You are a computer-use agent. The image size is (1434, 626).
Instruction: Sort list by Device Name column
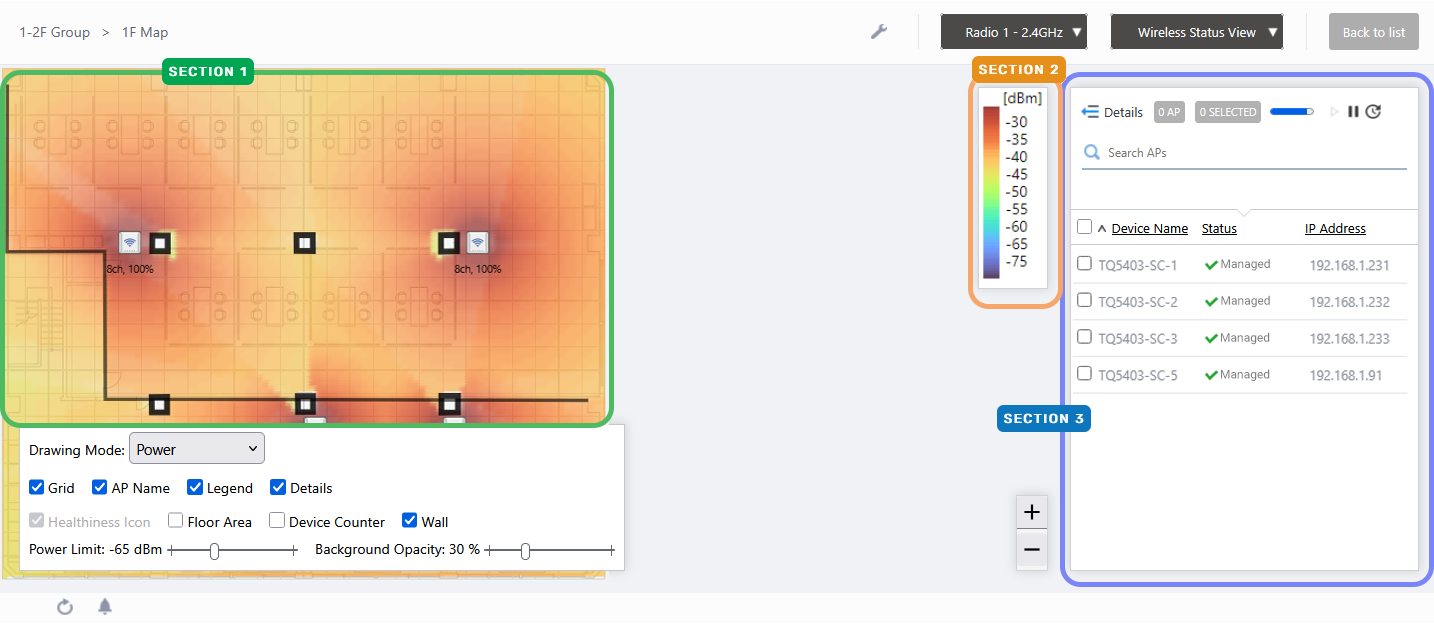pos(1149,229)
